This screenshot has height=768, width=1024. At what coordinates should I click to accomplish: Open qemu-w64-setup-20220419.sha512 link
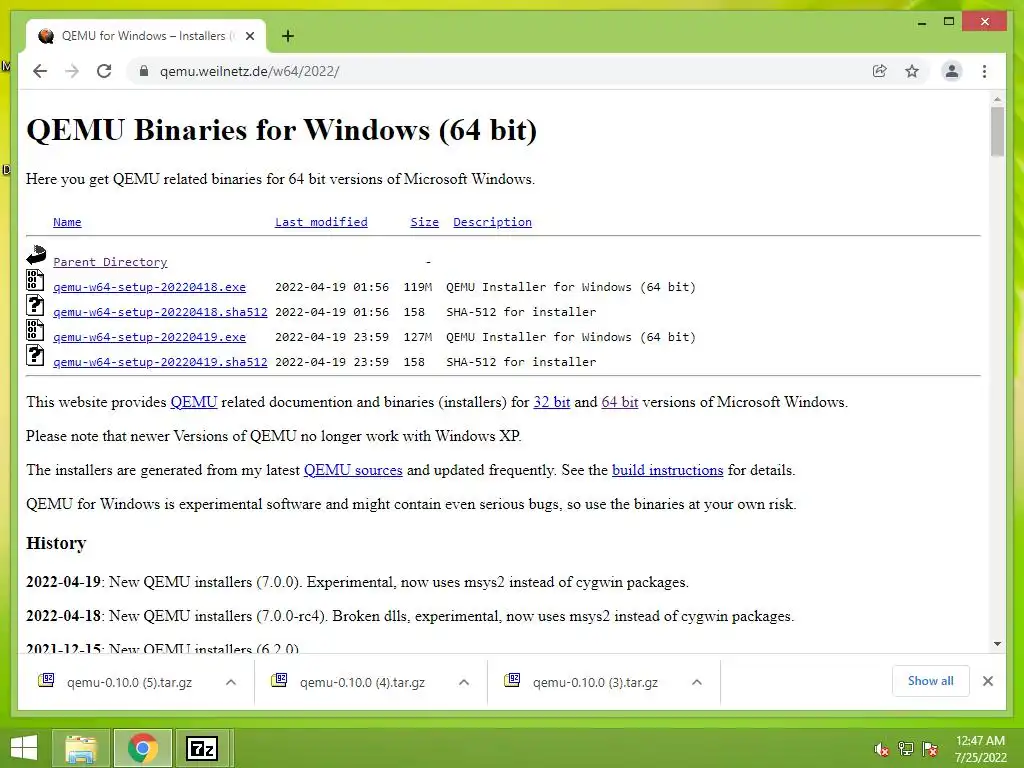coord(160,362)
